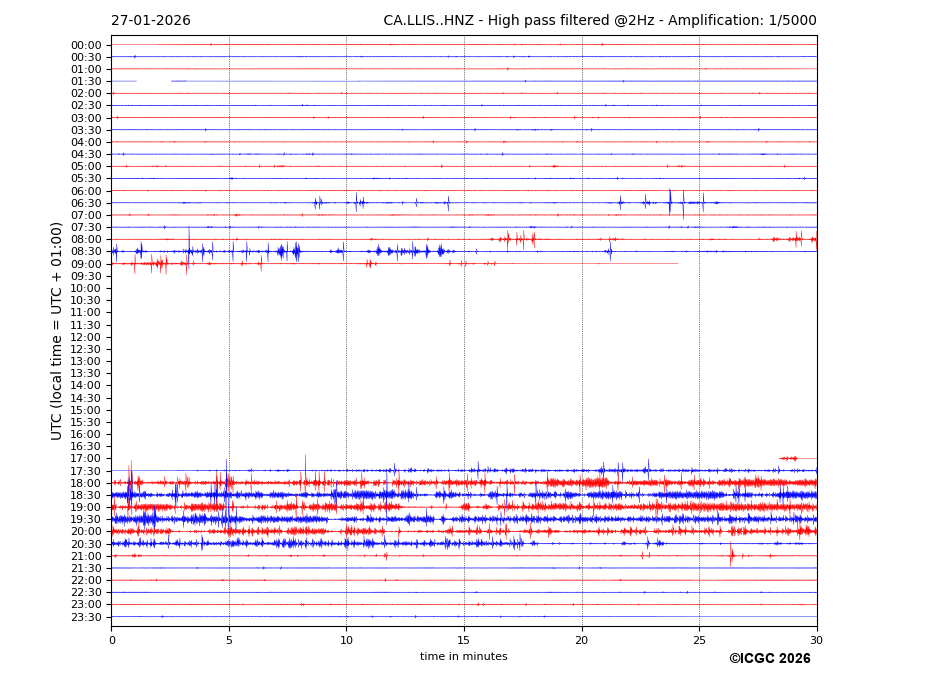The image size is (927, 696).
Task: Click the UTC local time y-axis label
Action: pos(57,330)
